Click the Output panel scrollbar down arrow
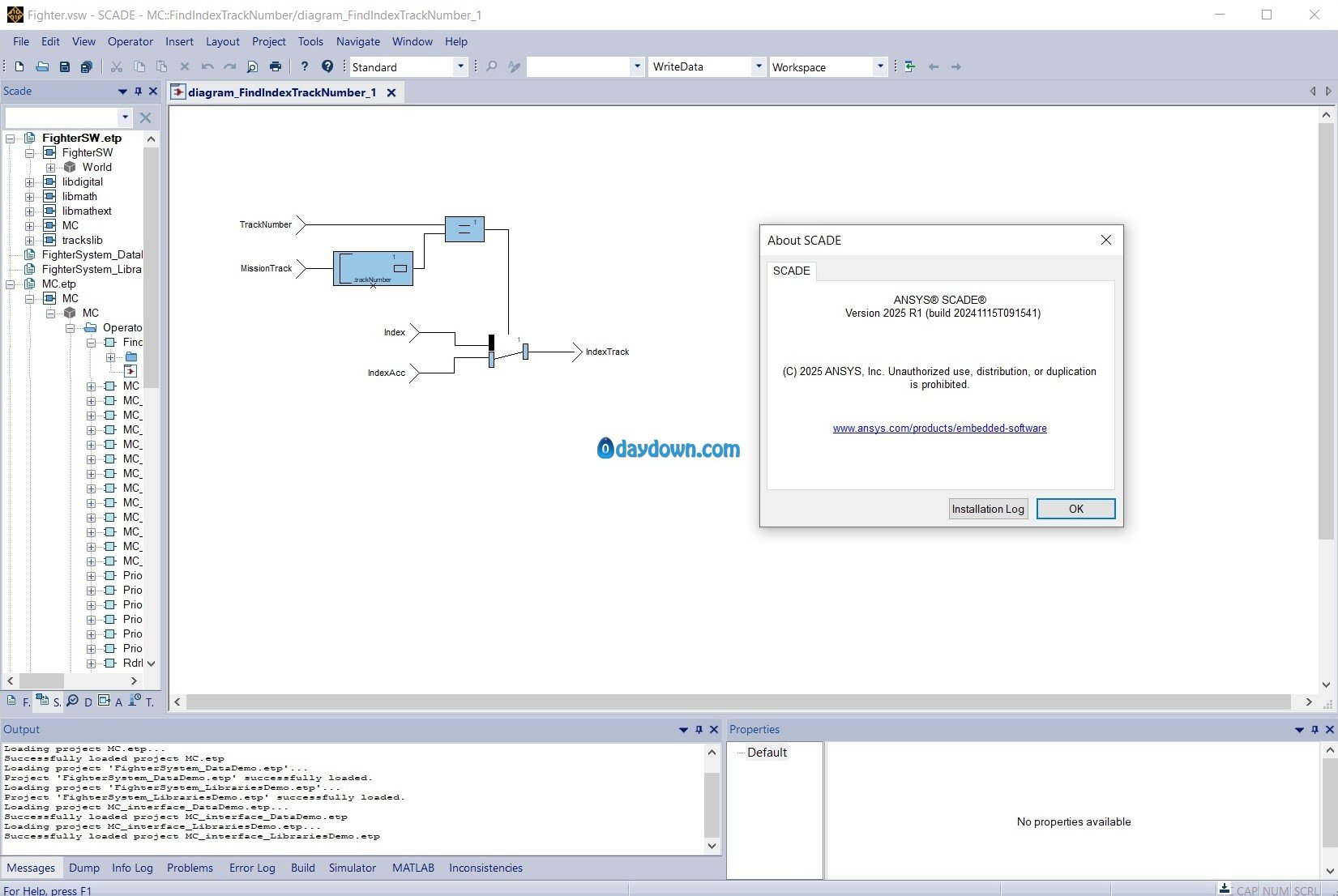This screenshot has height=896, width=1338. (x=712, y=846)
